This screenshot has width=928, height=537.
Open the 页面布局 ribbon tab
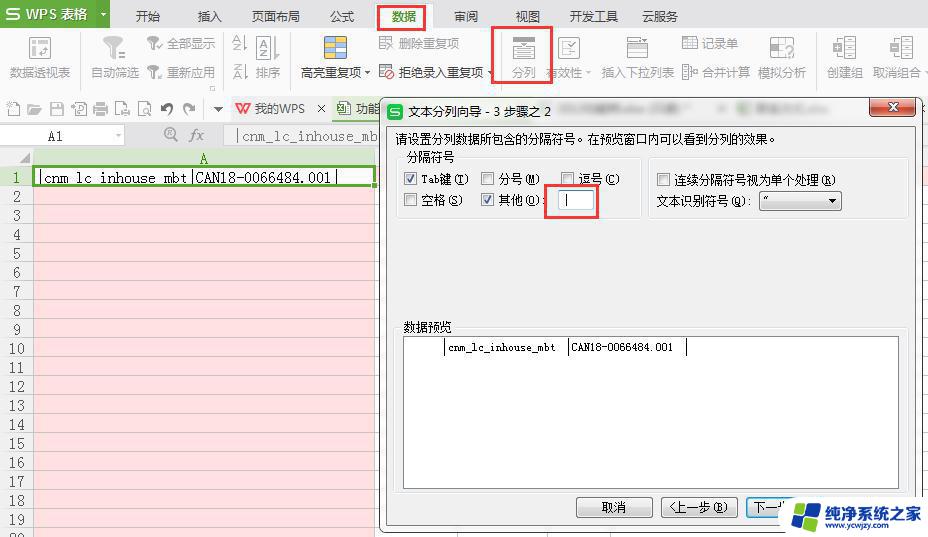(275, 16)
